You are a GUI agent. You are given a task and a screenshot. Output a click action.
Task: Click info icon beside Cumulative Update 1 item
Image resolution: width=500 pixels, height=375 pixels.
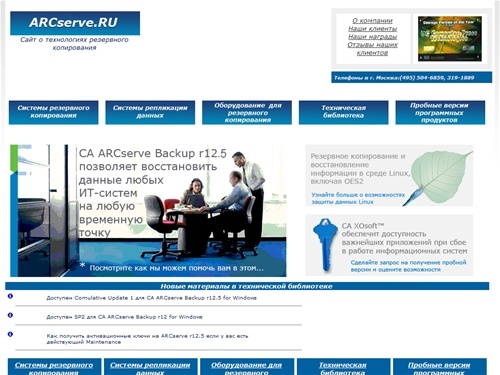click(x=10, y=296)
